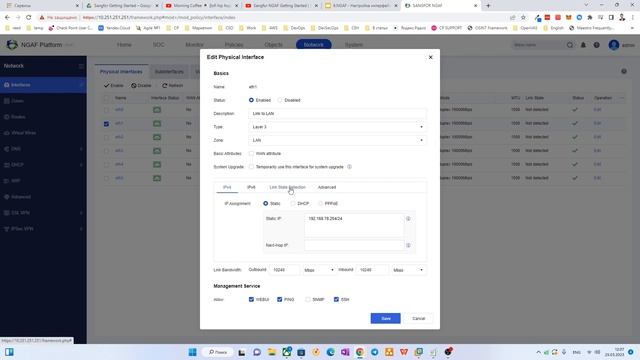The image size is (640, 360).
Task: Open the Zone dropdown showing LAN
Action: point(338,140)
